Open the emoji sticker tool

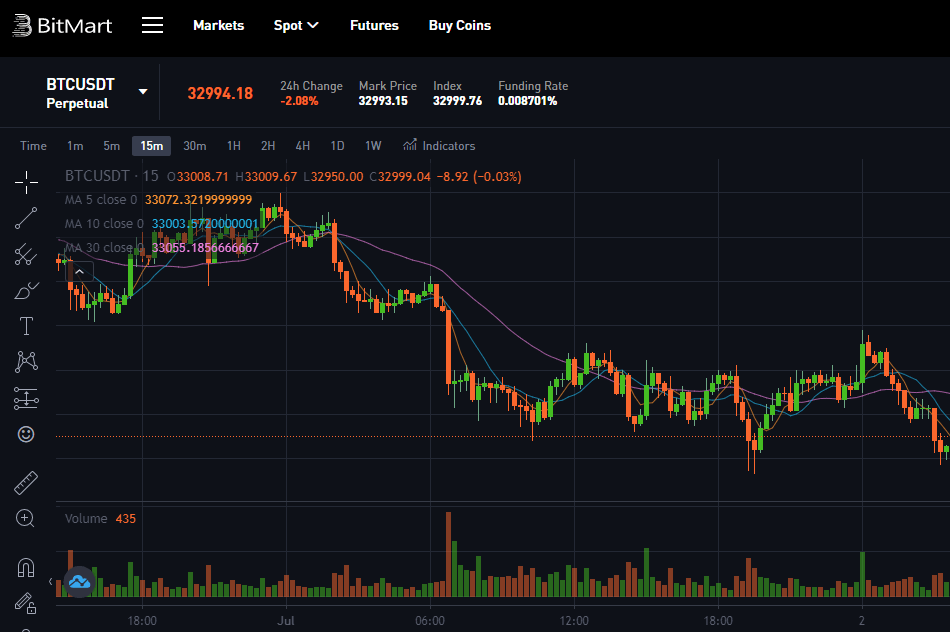(x=26, y=434)
